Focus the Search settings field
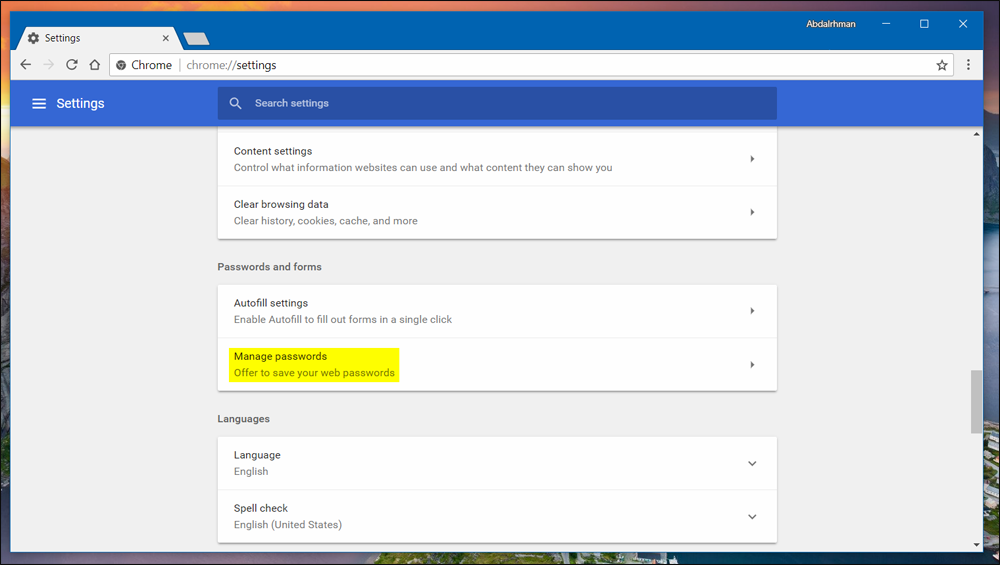 coord(497,103)
